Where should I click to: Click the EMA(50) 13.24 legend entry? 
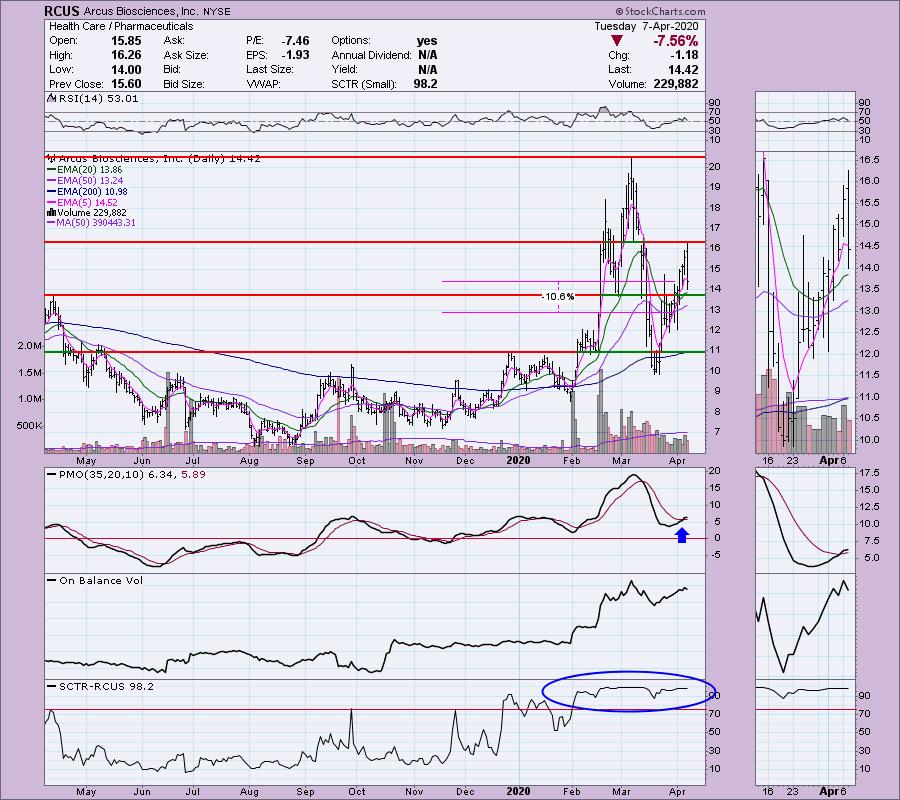85,181
